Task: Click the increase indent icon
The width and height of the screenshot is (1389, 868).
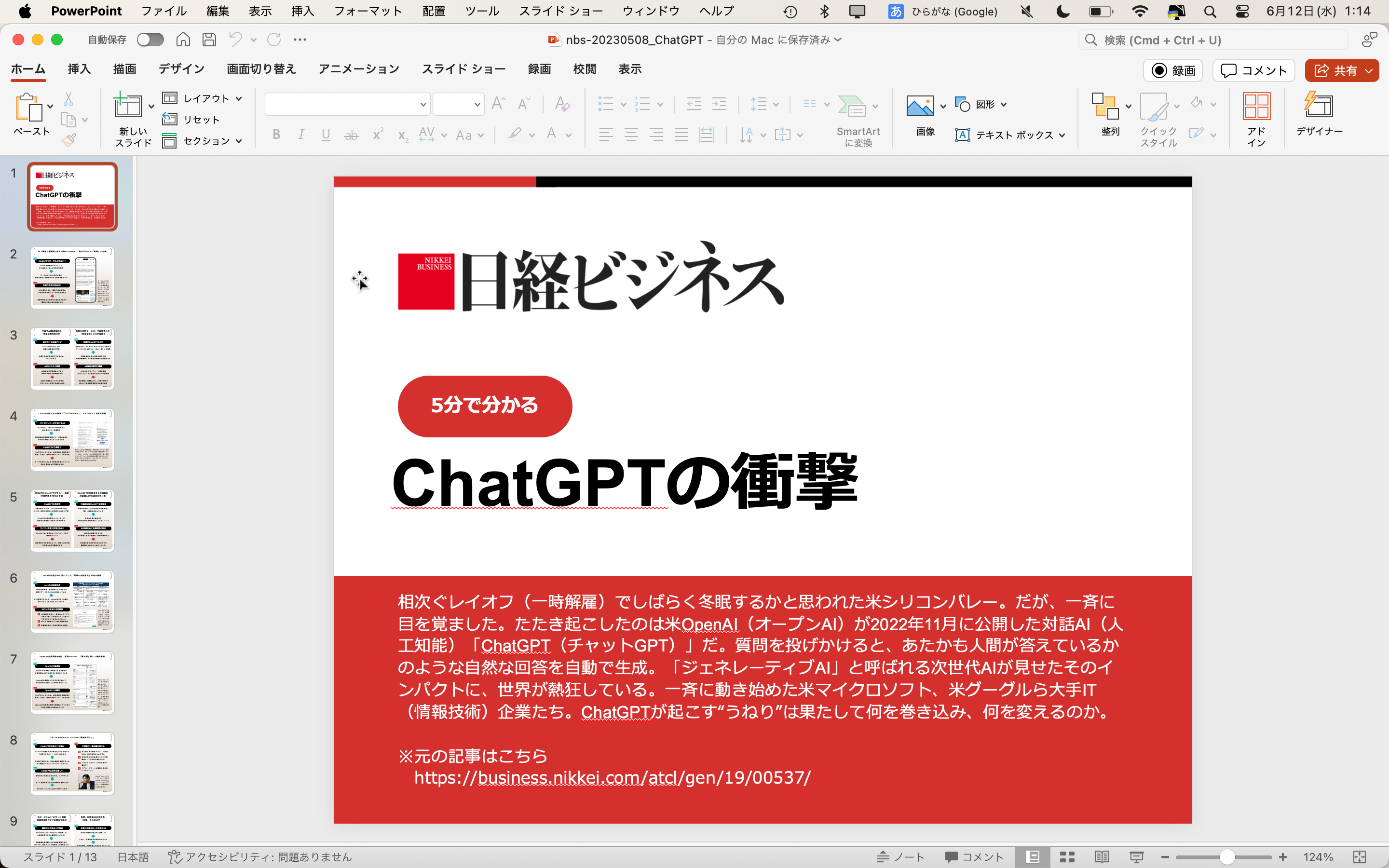Action: tap(719, 104)
